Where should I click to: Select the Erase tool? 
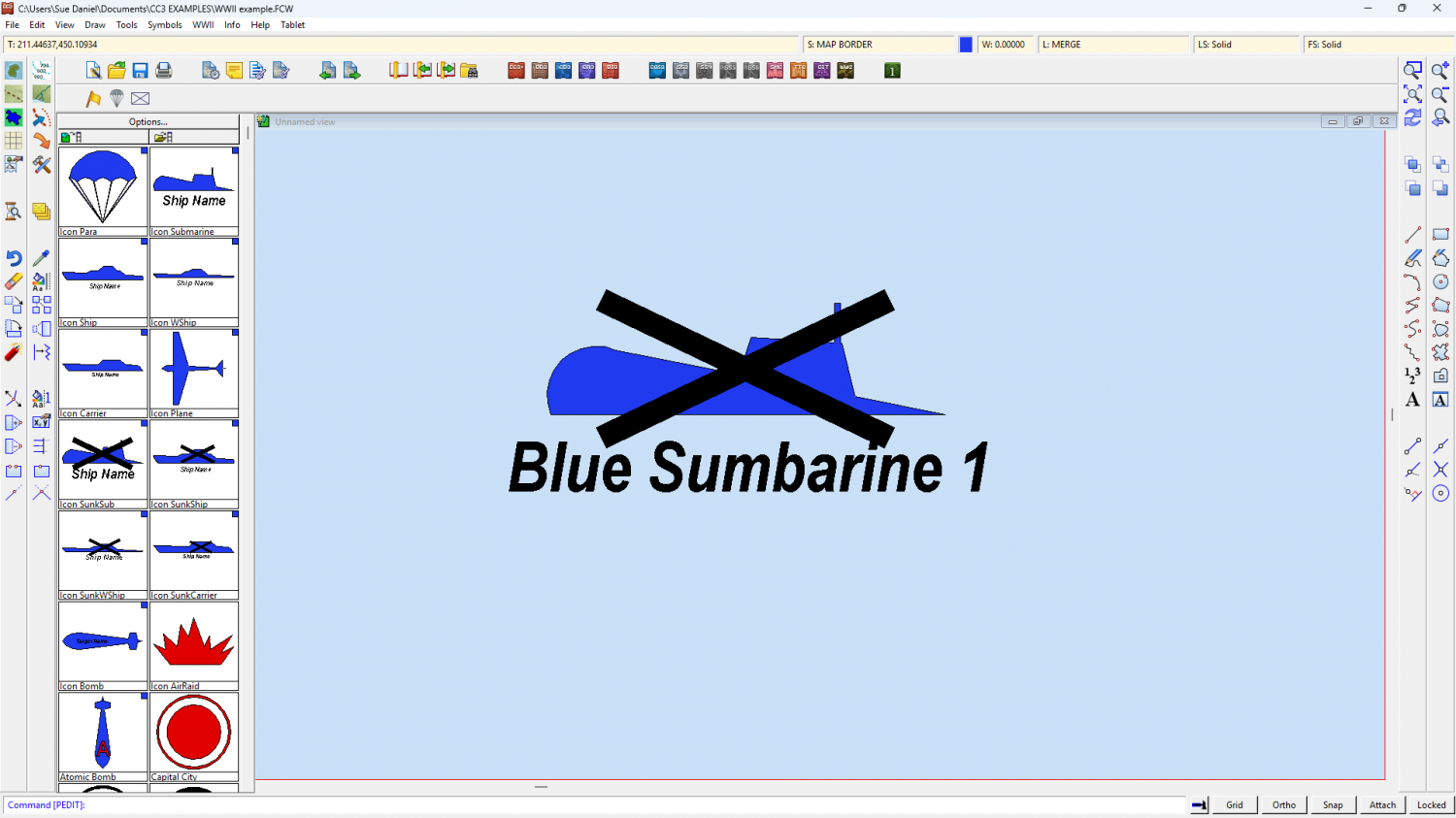coord(14,281)
